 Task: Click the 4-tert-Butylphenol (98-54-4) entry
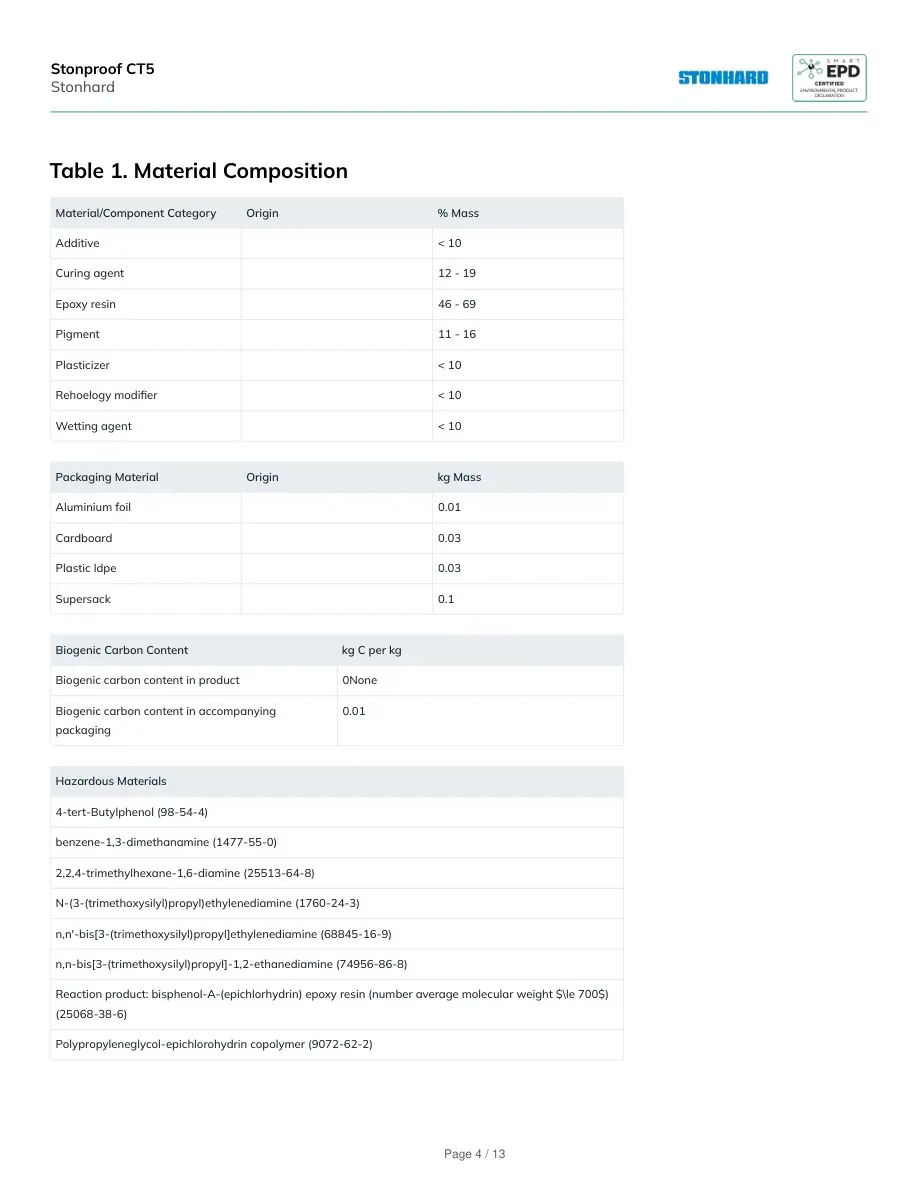[132, 812]
